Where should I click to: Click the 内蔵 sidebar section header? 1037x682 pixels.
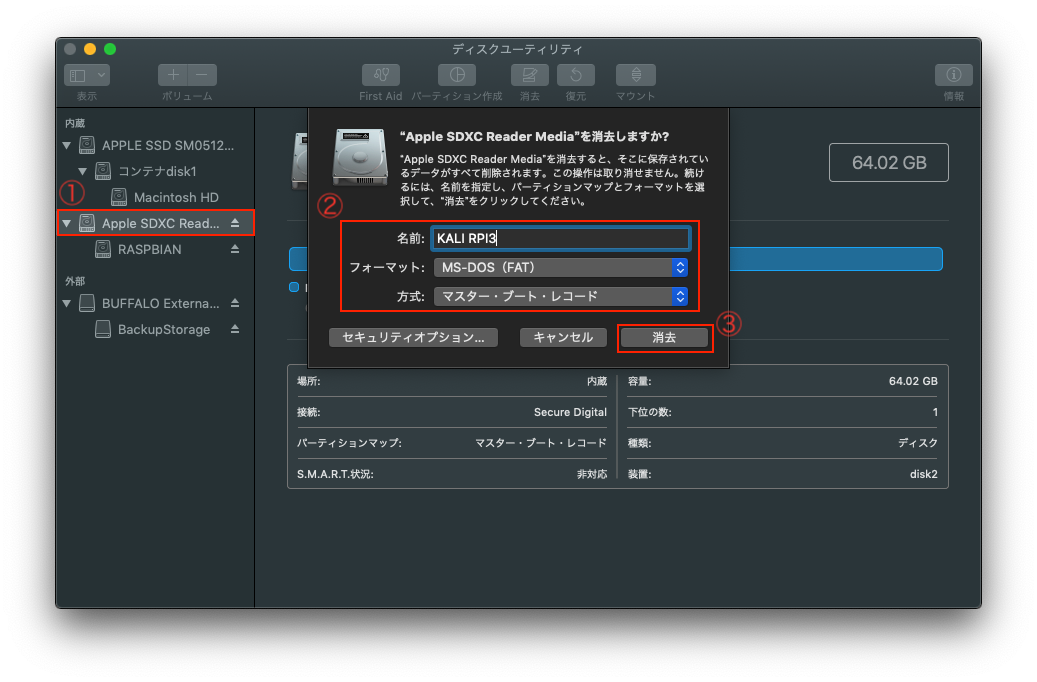(75, 123)
